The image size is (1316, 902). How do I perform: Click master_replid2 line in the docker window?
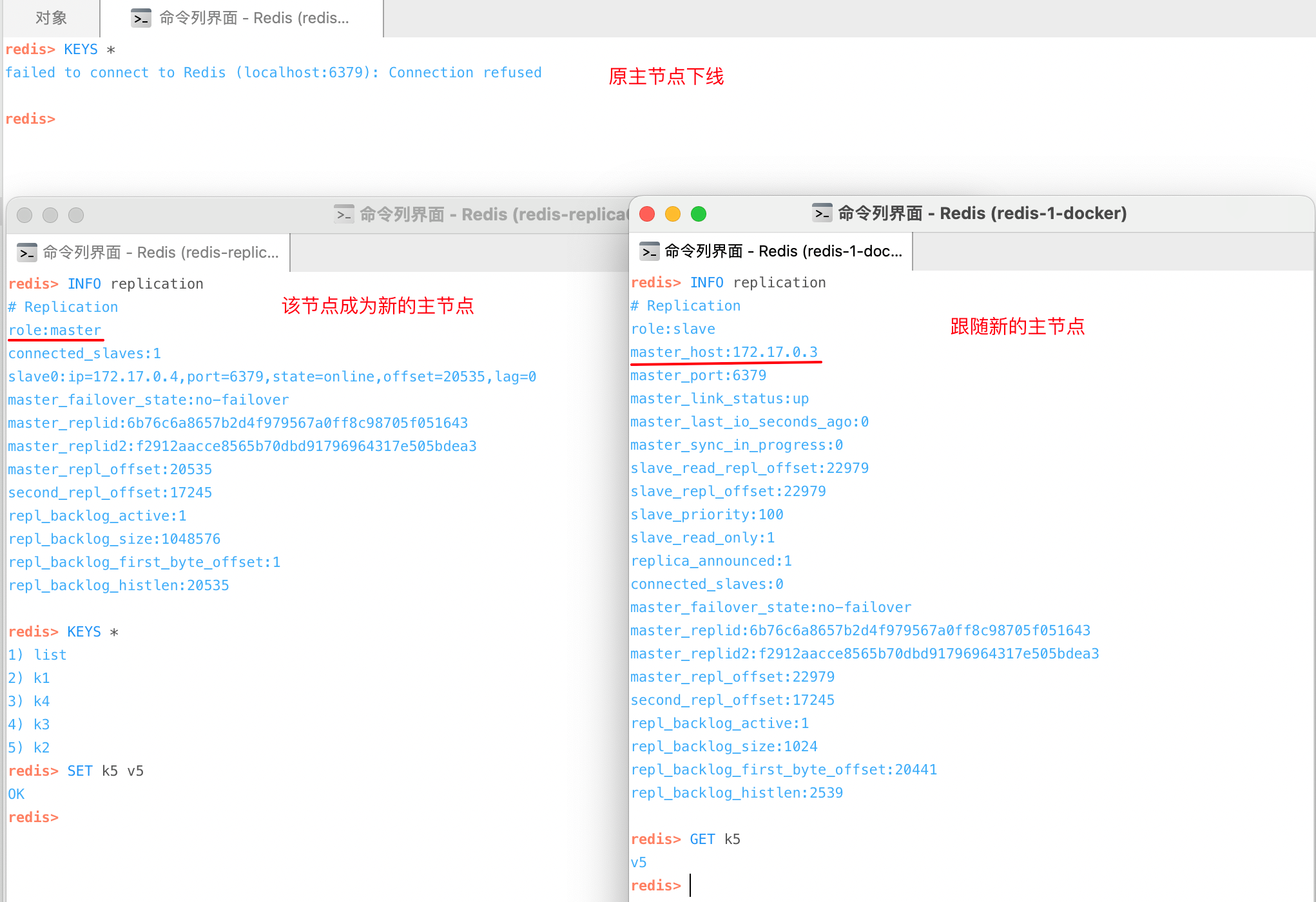coord(865,654)
